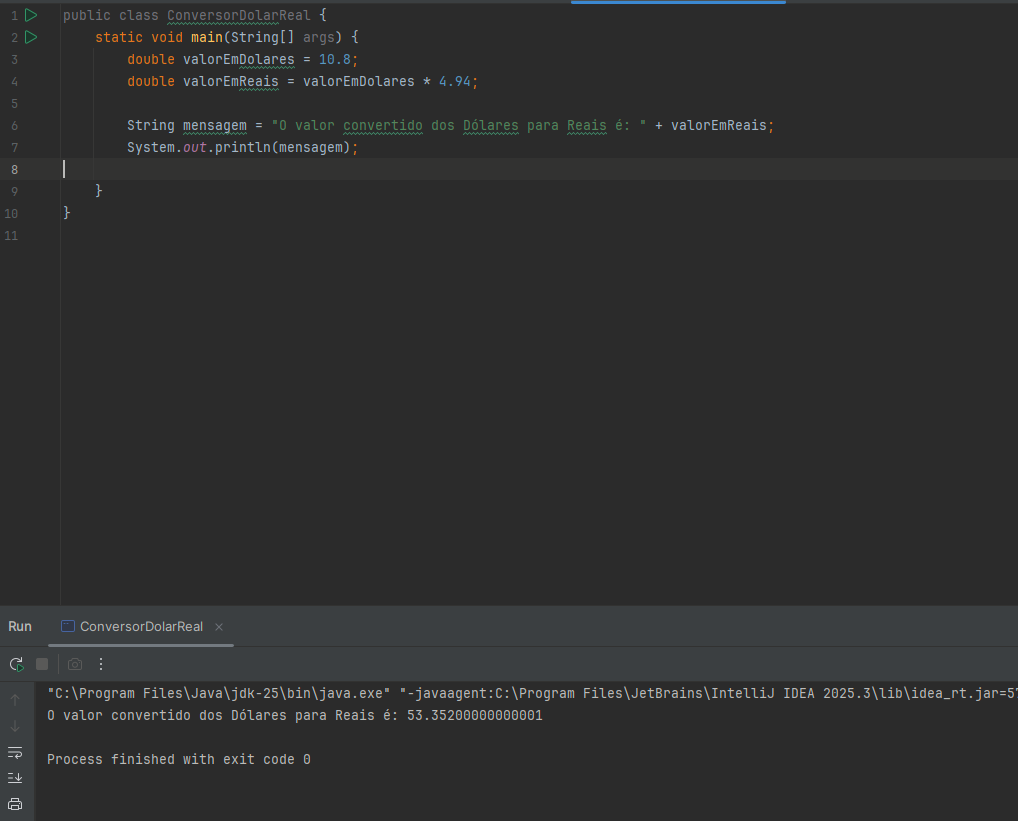The width and height of the screenshot is (1018, 821).
Task: Print the console output
Action: click(15, 804)
